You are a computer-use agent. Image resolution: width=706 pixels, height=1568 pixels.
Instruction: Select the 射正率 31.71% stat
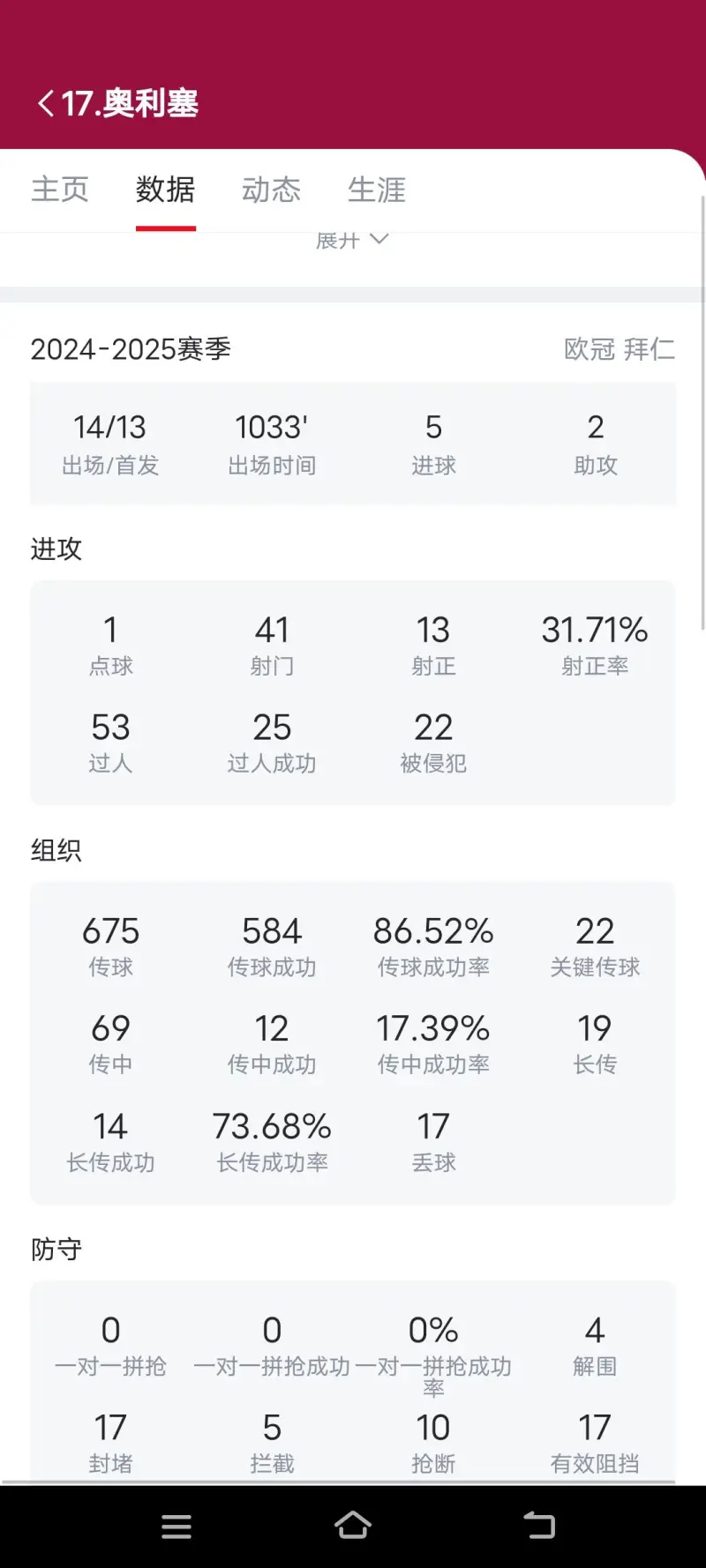click(595, 646)
